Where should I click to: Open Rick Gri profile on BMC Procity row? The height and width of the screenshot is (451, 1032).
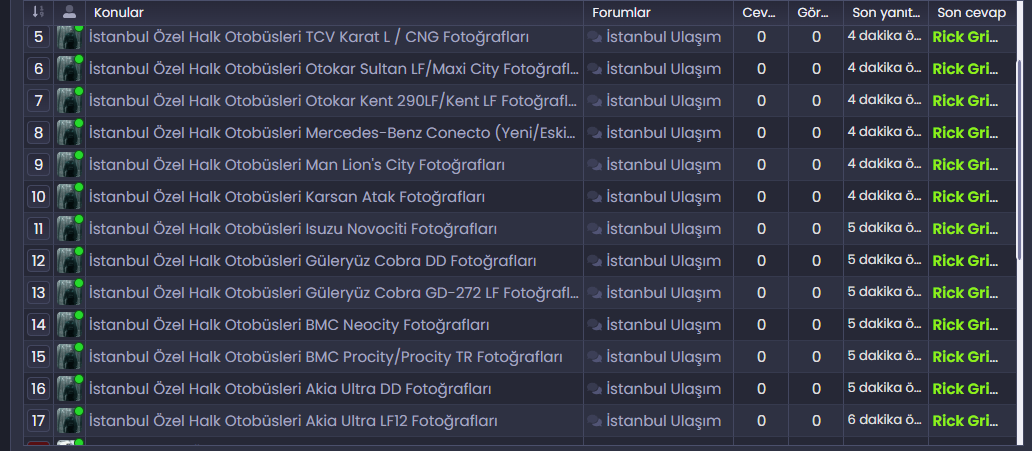pos(962,357)
